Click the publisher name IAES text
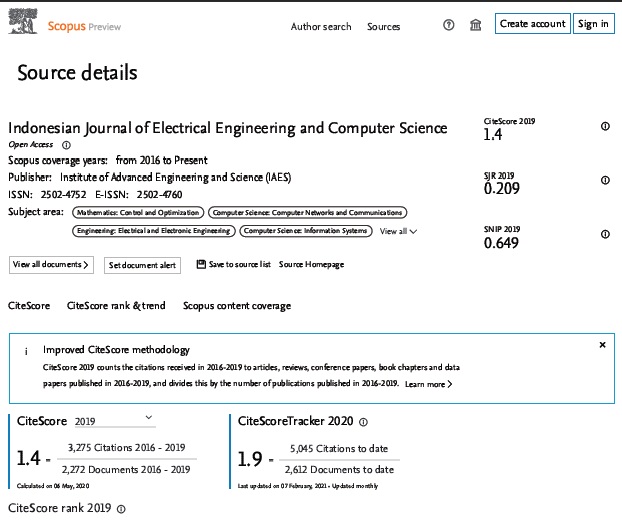 [x=175, y=177]
